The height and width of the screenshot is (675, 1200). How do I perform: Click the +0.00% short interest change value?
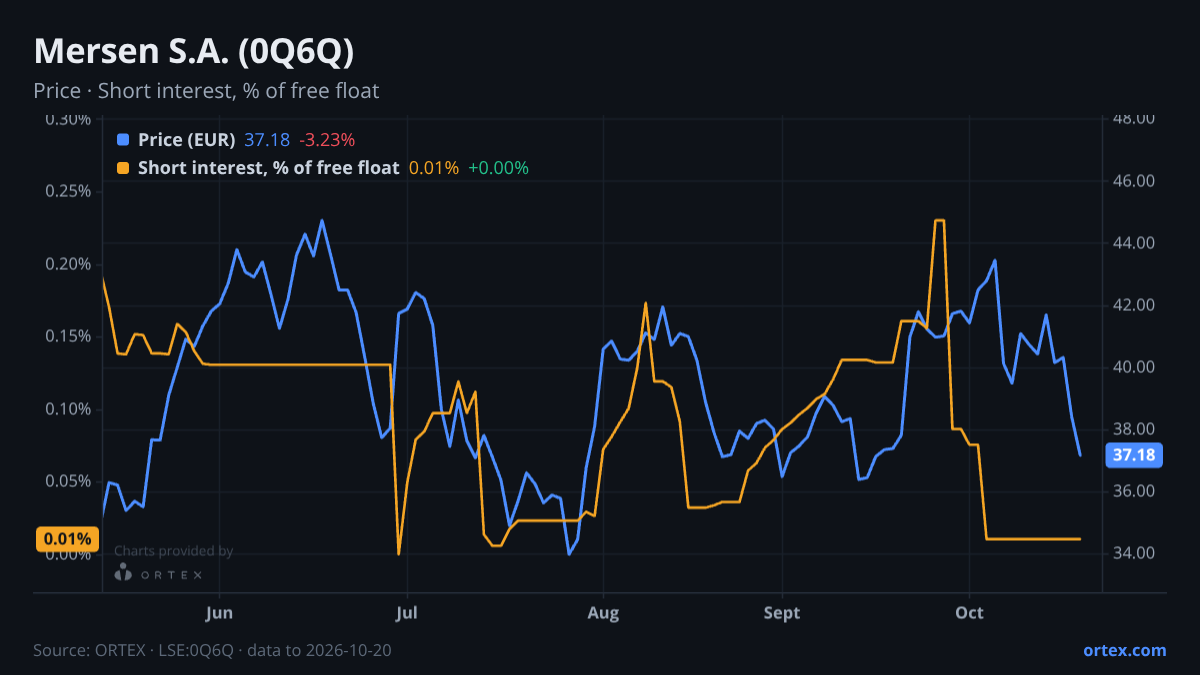click(498, 168)
